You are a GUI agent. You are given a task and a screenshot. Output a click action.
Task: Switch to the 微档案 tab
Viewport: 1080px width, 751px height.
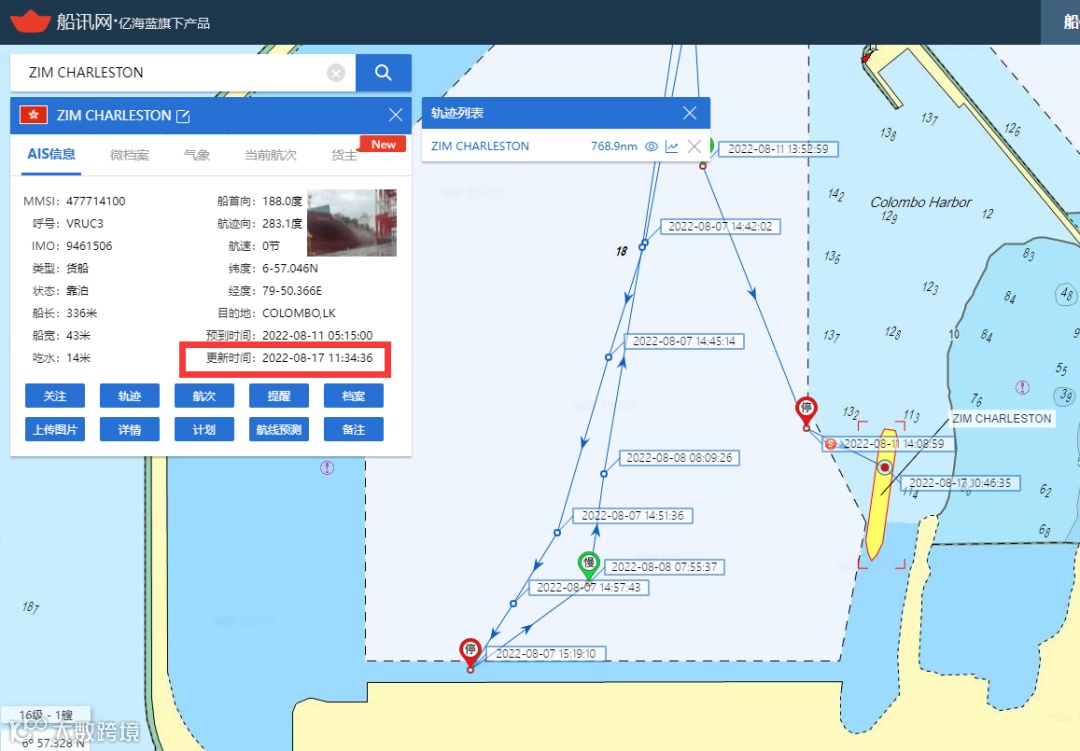pos(129,154)
